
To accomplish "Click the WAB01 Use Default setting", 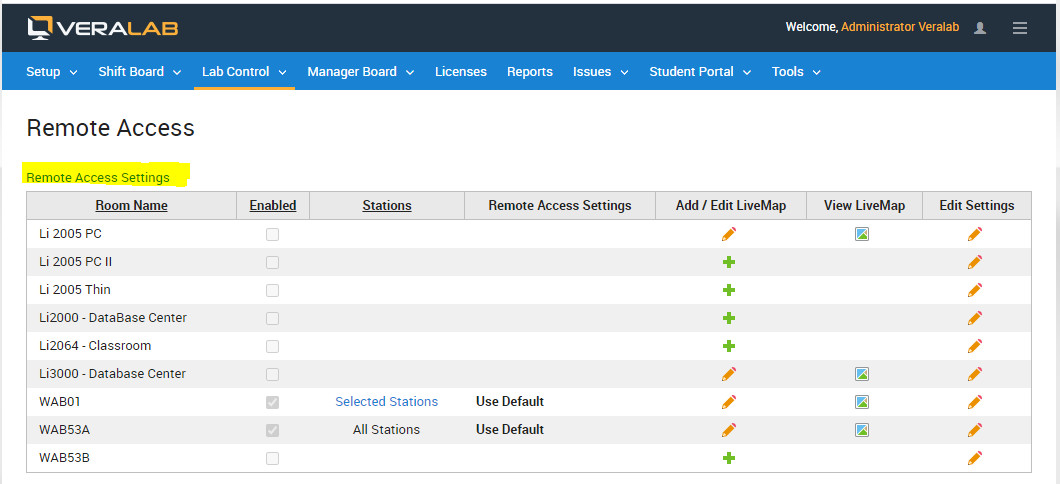I will click(x=510, y=402).
